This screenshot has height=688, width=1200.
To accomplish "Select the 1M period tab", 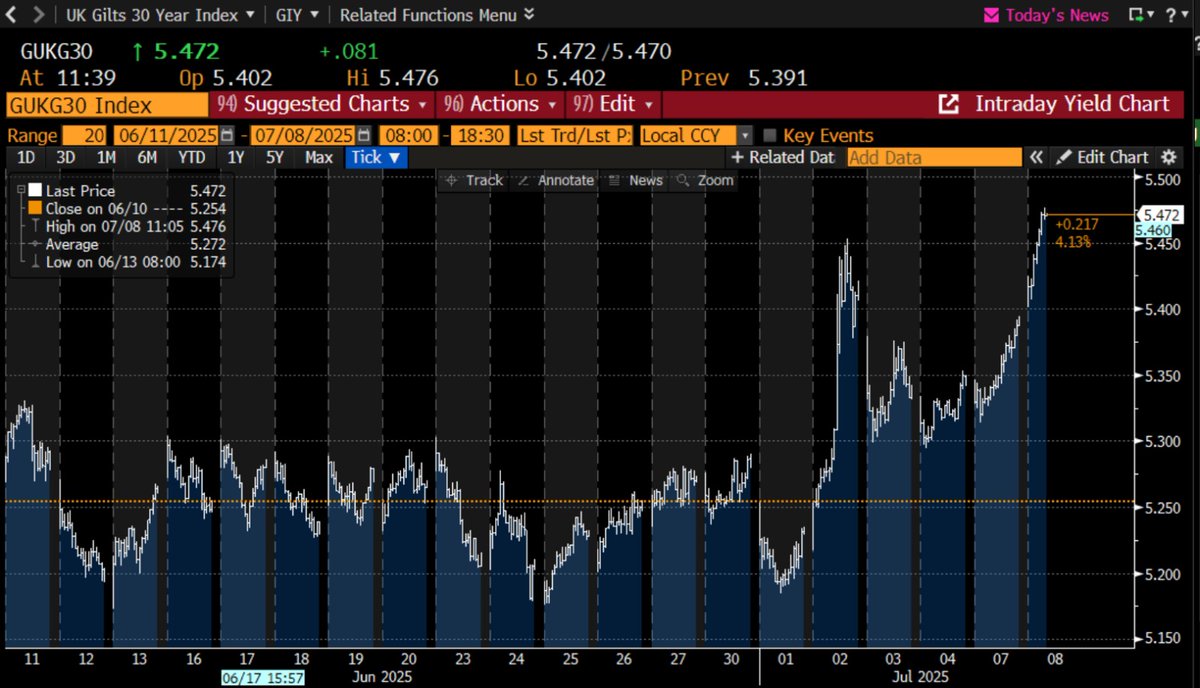I will click(105, 157).
